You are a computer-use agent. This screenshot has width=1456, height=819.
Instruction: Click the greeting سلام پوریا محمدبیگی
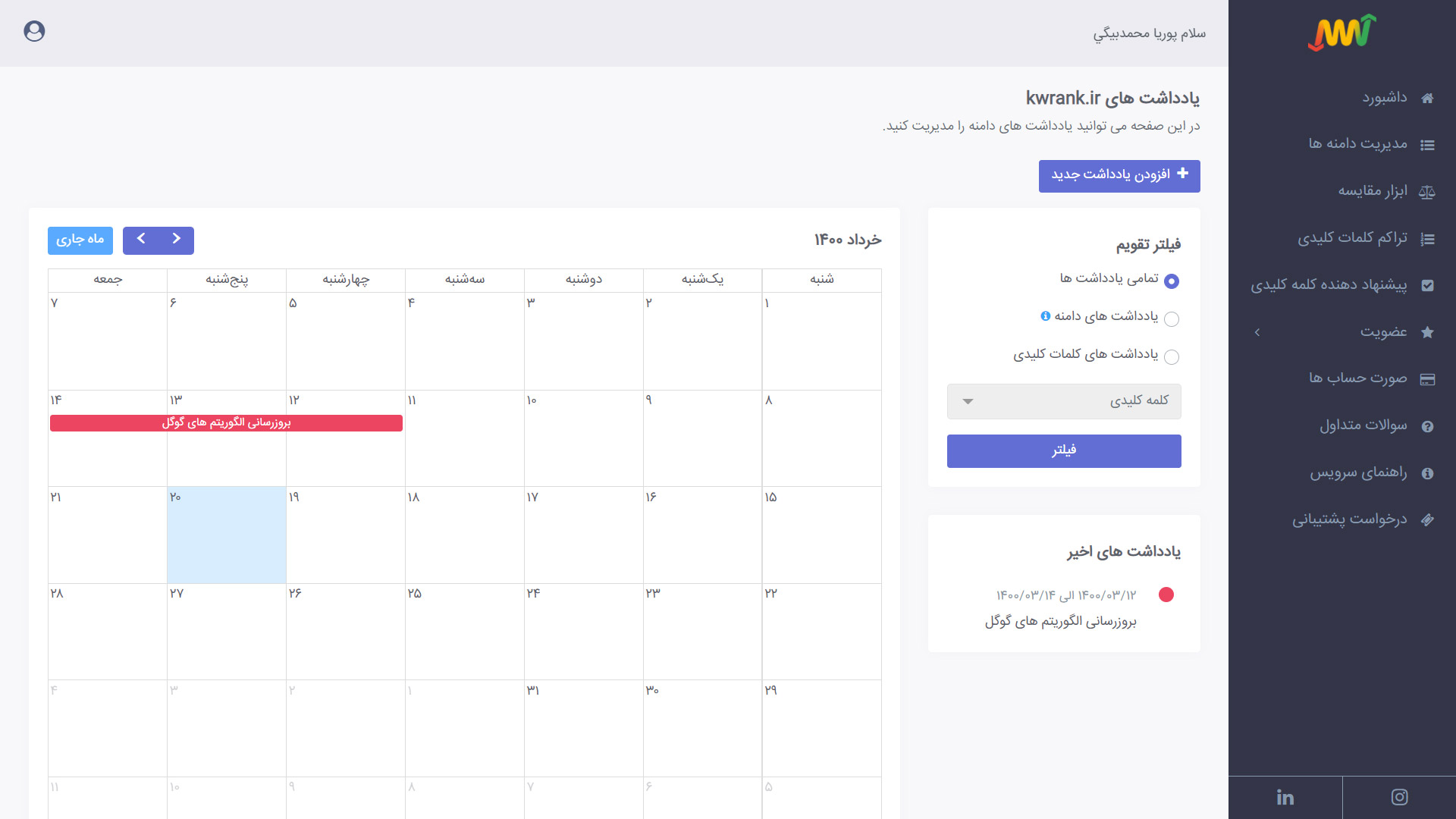coord(1149,33)
